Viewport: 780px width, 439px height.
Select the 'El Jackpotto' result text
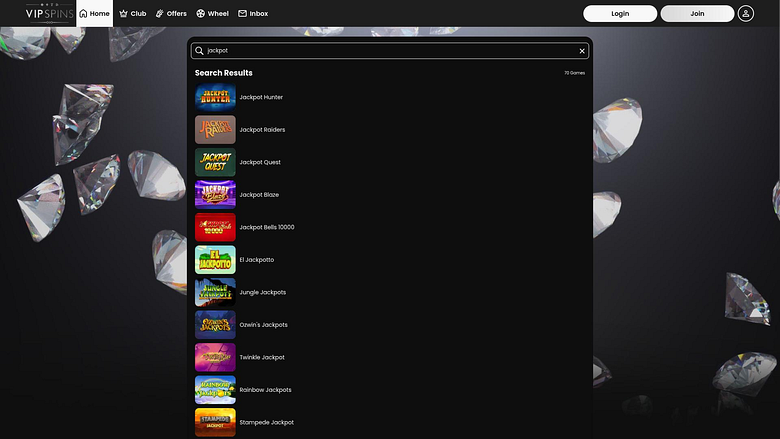[x=257, y=260]
